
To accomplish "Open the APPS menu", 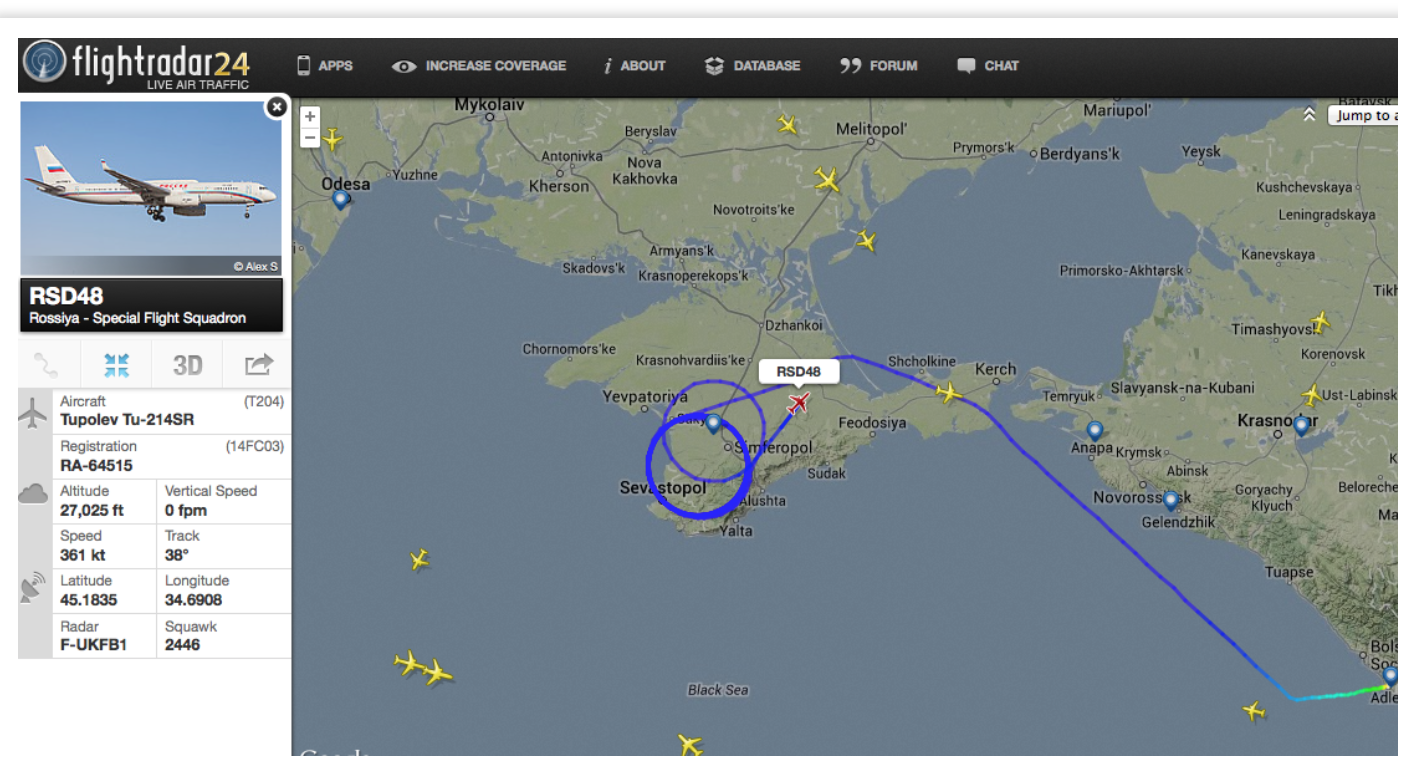I will coord(324,66).
